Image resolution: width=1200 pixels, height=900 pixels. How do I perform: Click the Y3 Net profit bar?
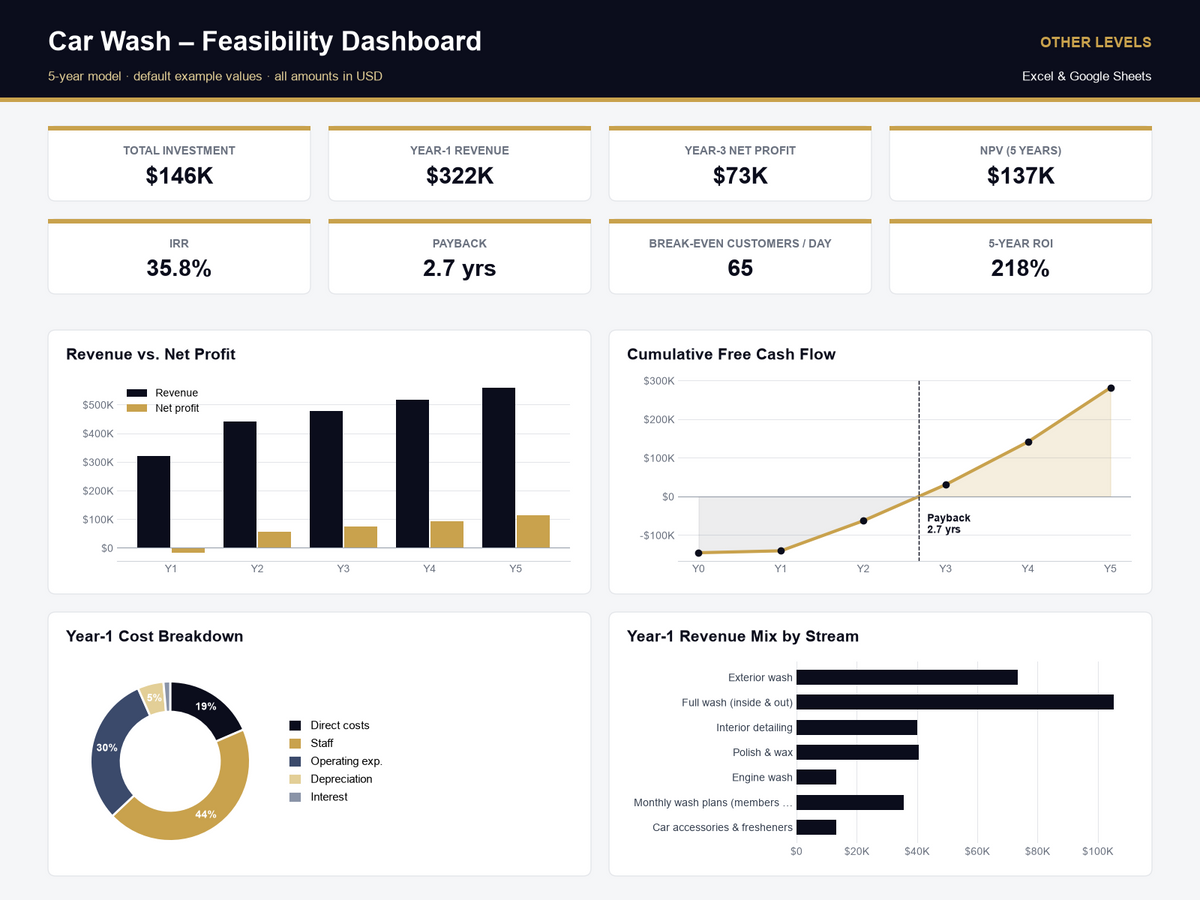coord(360,537)
